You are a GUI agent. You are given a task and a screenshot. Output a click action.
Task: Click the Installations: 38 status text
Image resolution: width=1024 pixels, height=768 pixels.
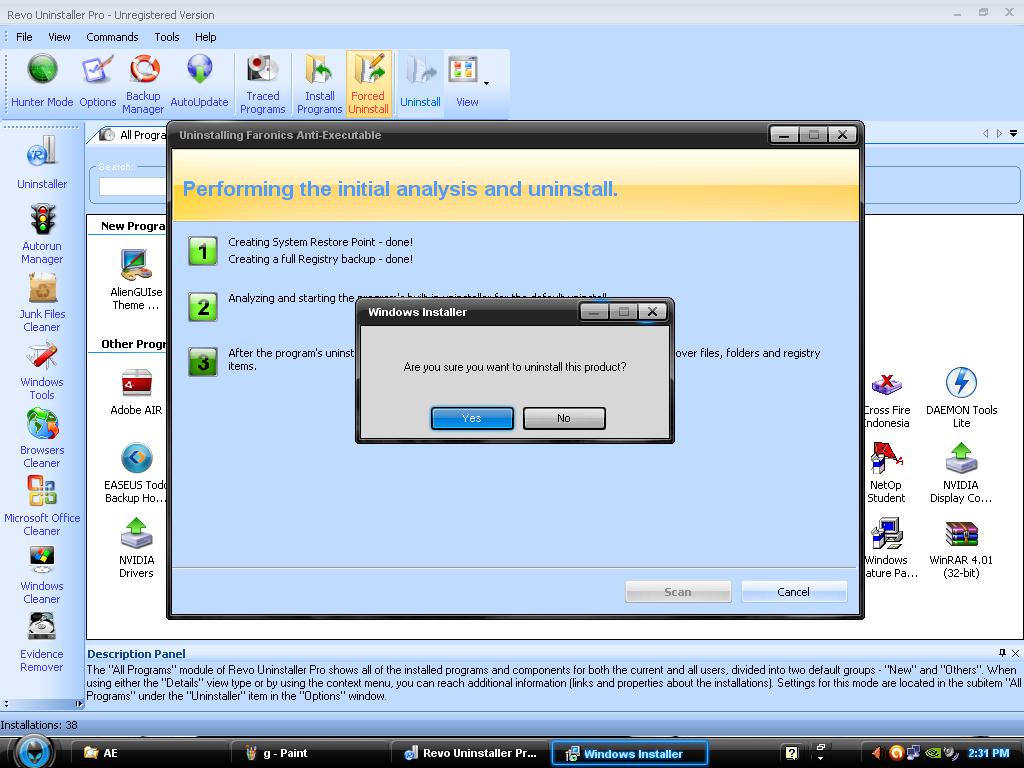click(39, 725)
